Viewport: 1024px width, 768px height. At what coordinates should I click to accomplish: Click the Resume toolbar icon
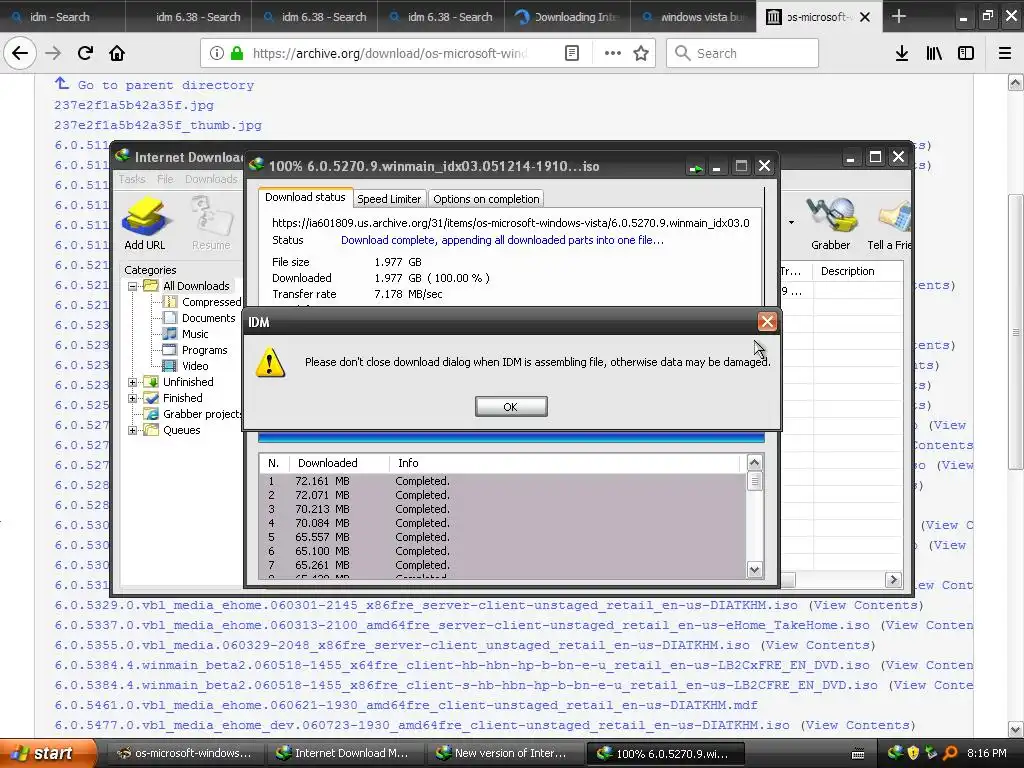pyautogui.click(x=211, y=223)
